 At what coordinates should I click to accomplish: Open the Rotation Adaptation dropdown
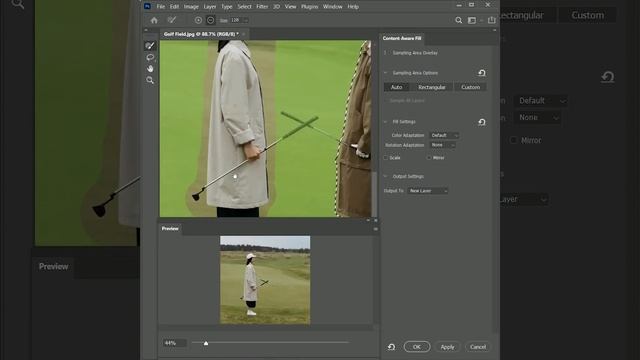(x=442, y=145)
